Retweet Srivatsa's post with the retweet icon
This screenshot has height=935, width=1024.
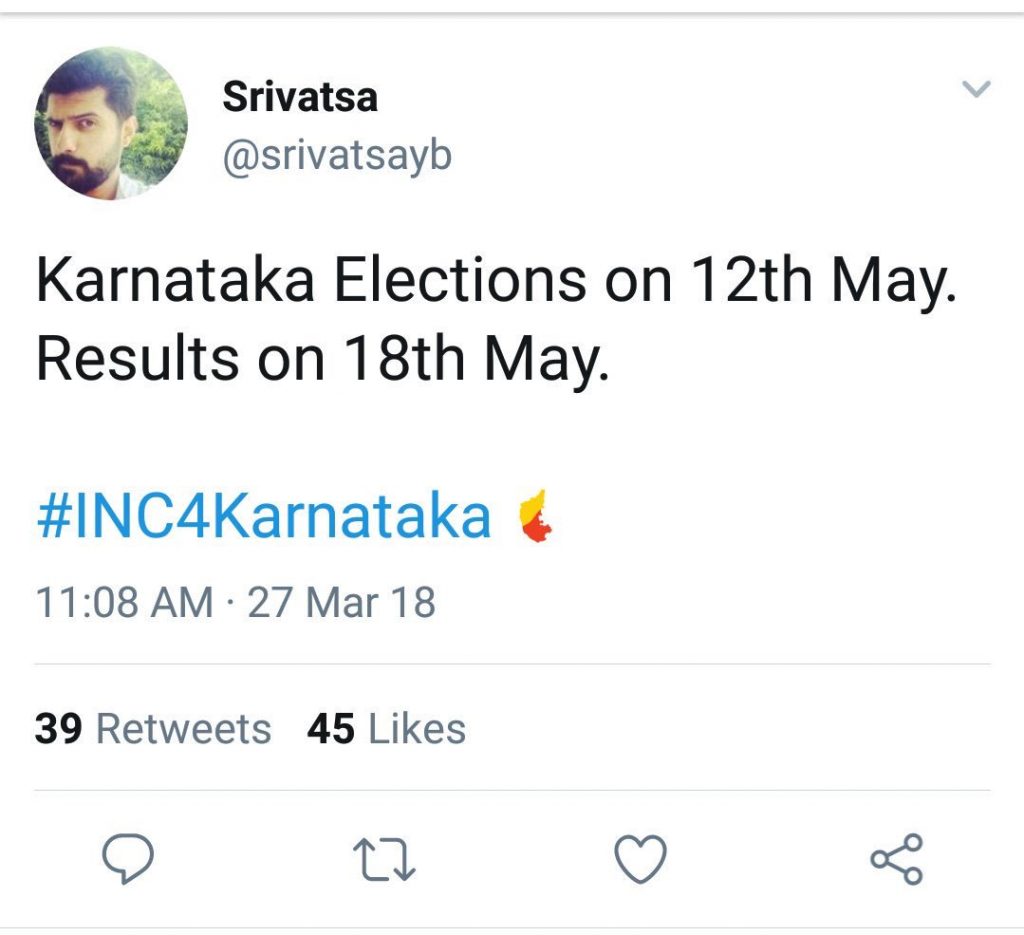(x=384, y=860)
